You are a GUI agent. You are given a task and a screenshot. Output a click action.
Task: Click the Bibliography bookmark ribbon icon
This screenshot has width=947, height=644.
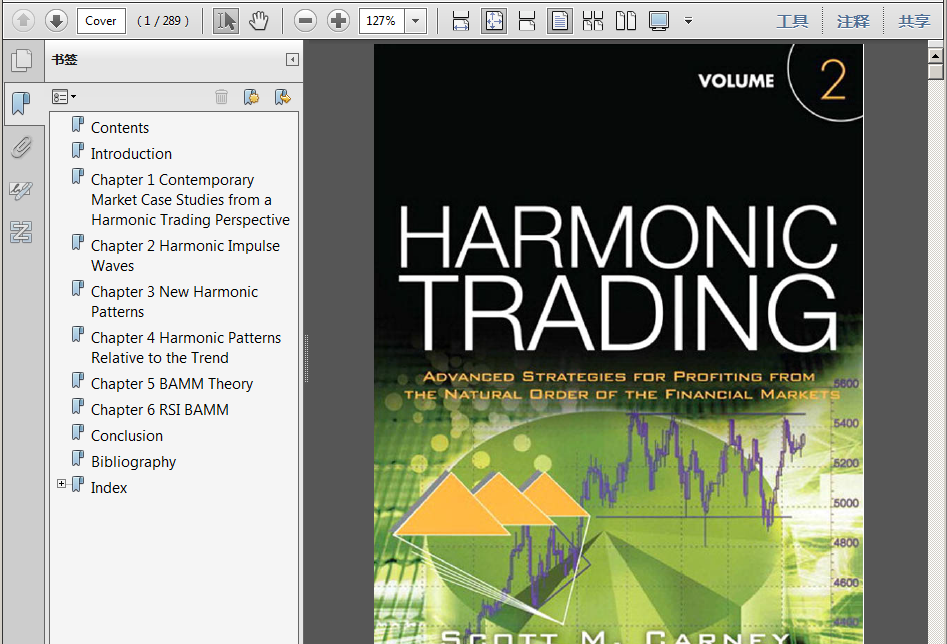point(78,459)
